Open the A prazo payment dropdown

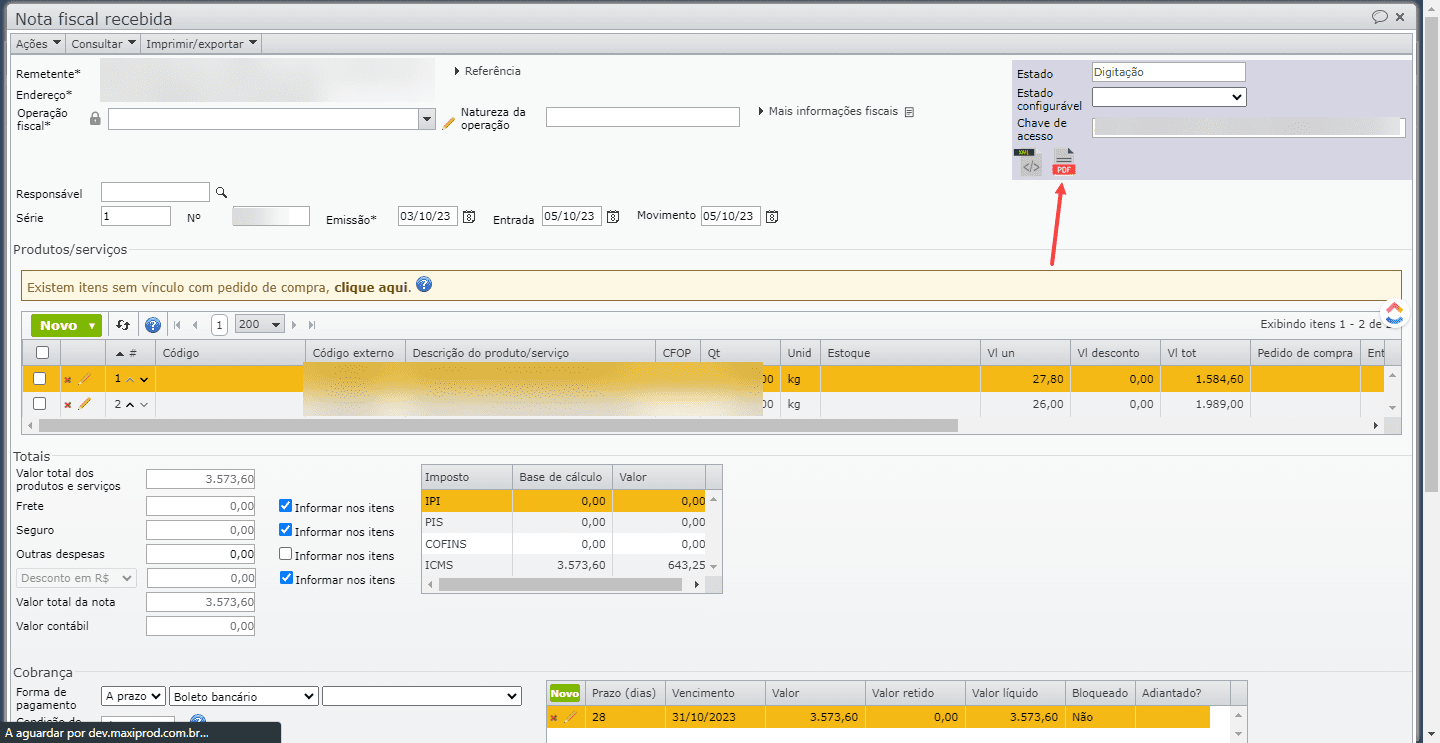[134, 696]
